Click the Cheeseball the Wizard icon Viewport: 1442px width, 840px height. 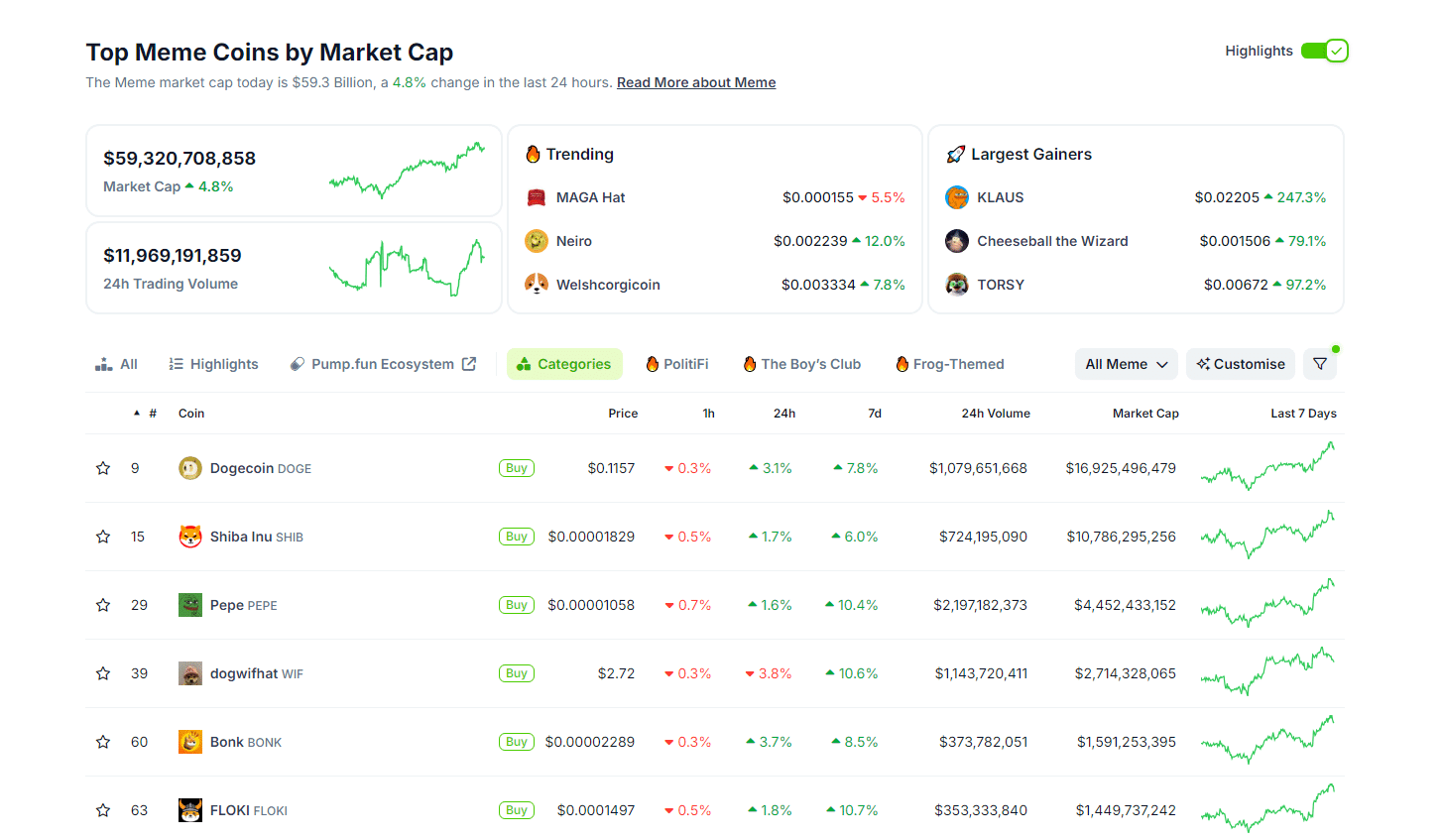pos(957,241)
